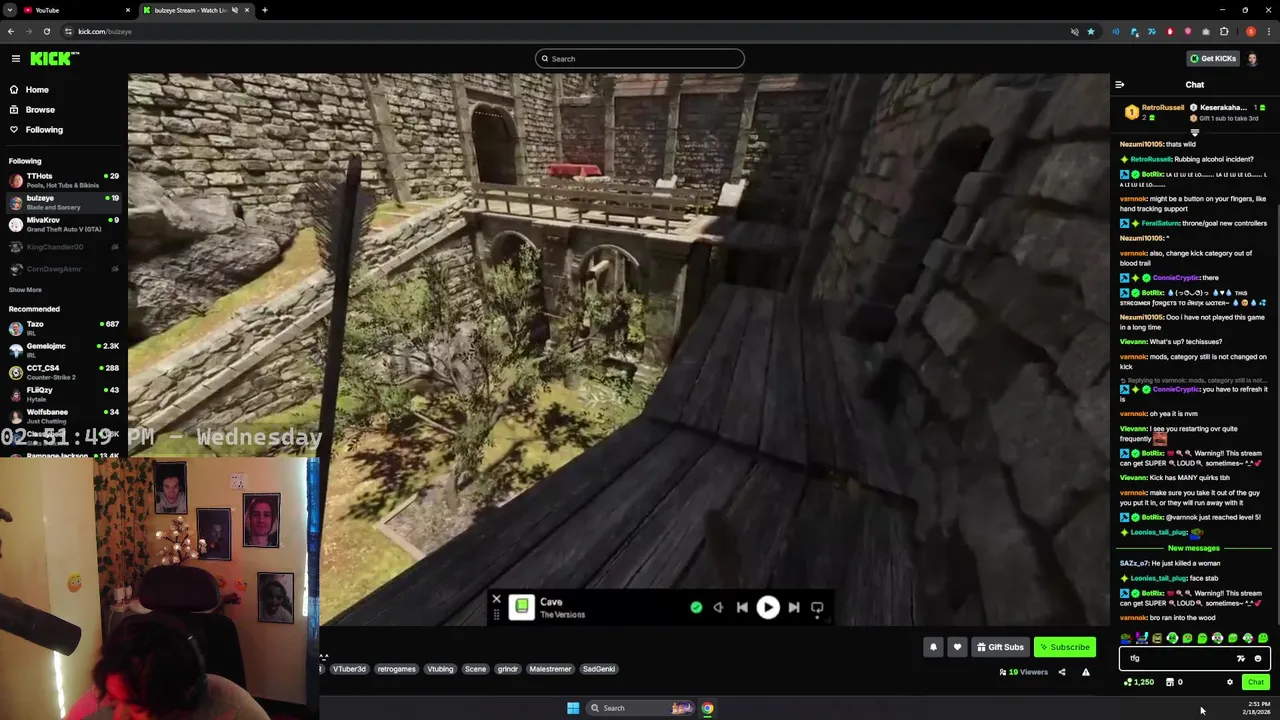Screen dimensions: 1280x720
Task: Click the Windows taskbar search box
Action: pyautogui.click(x=640, y=708)
